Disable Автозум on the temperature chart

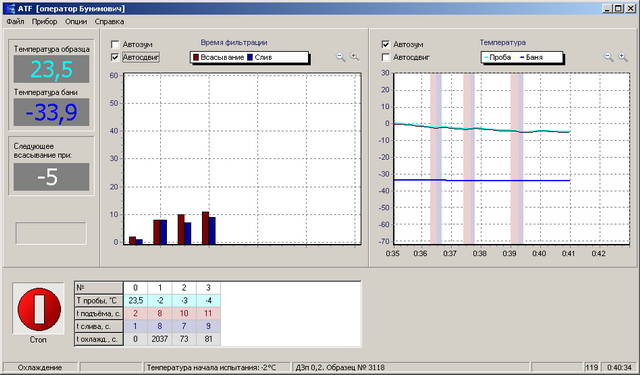point(385,44)
